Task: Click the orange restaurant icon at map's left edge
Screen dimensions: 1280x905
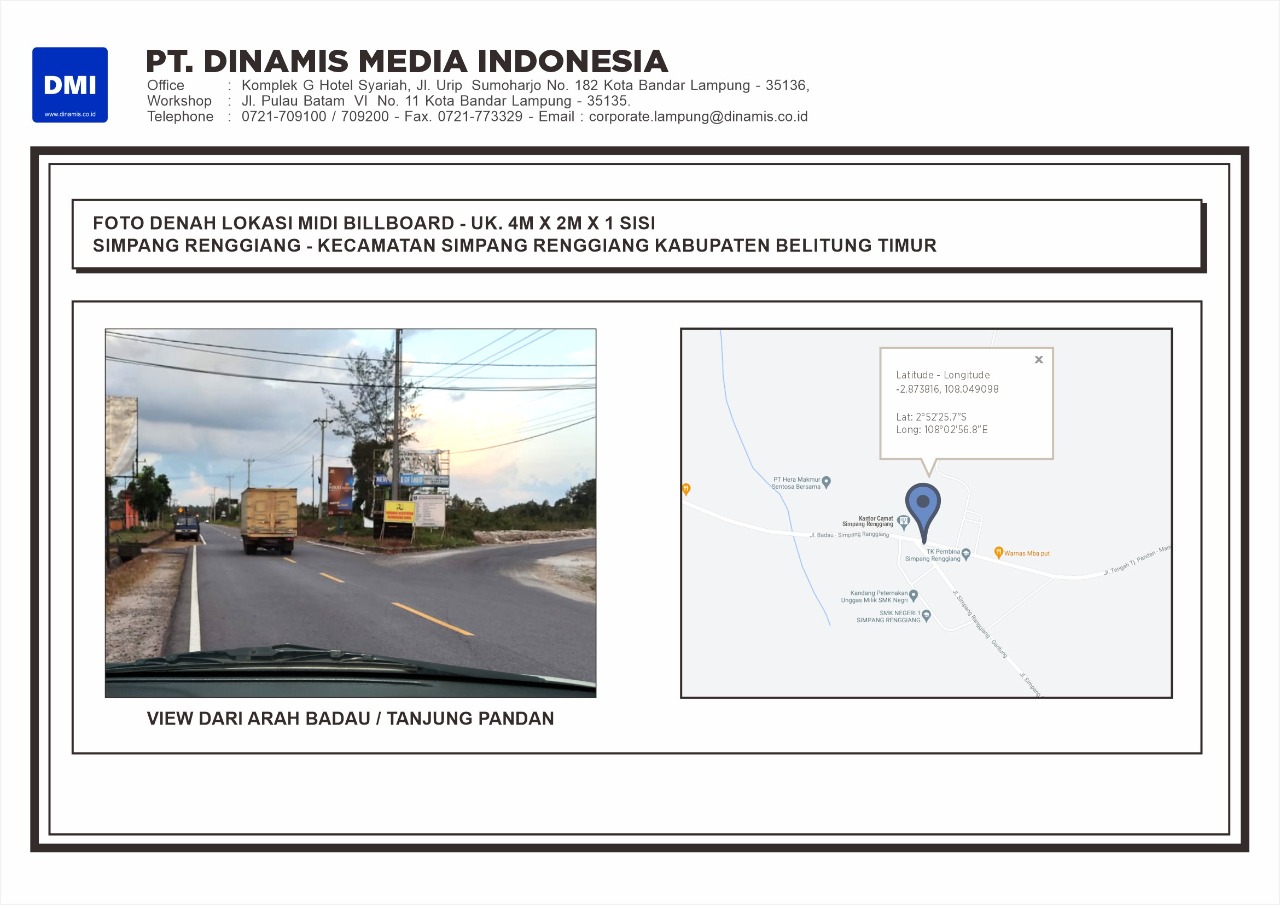Action: (686, 489)
